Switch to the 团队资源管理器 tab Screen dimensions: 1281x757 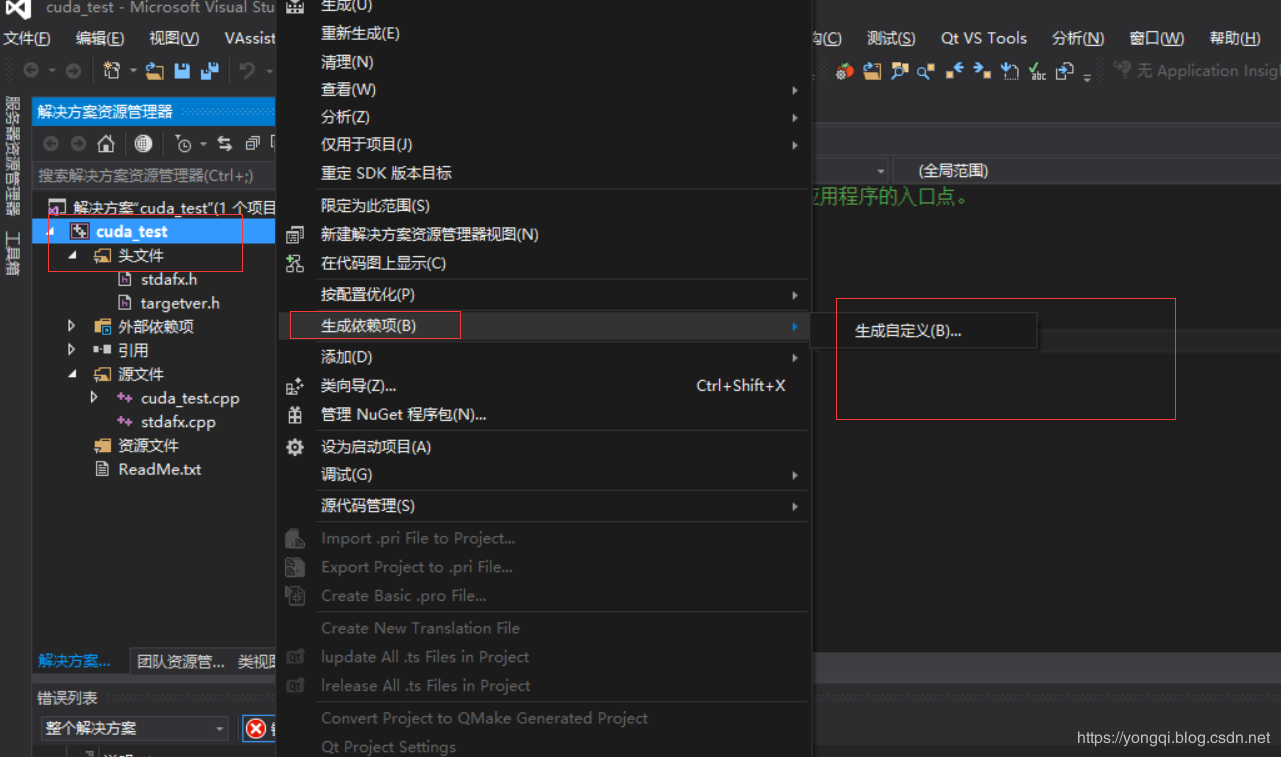[x=181, y=661]
